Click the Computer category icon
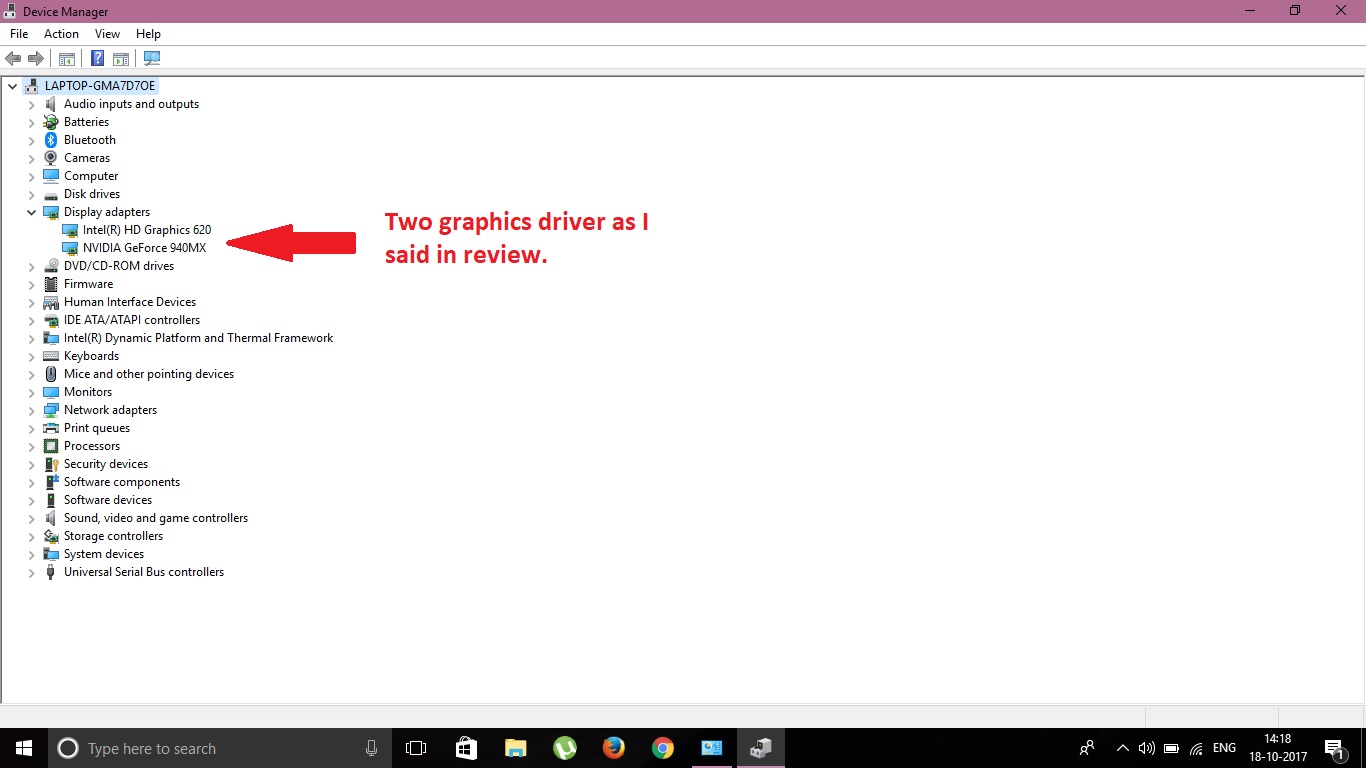This screenshot has width=1366, height=768. tap(51, 176)
